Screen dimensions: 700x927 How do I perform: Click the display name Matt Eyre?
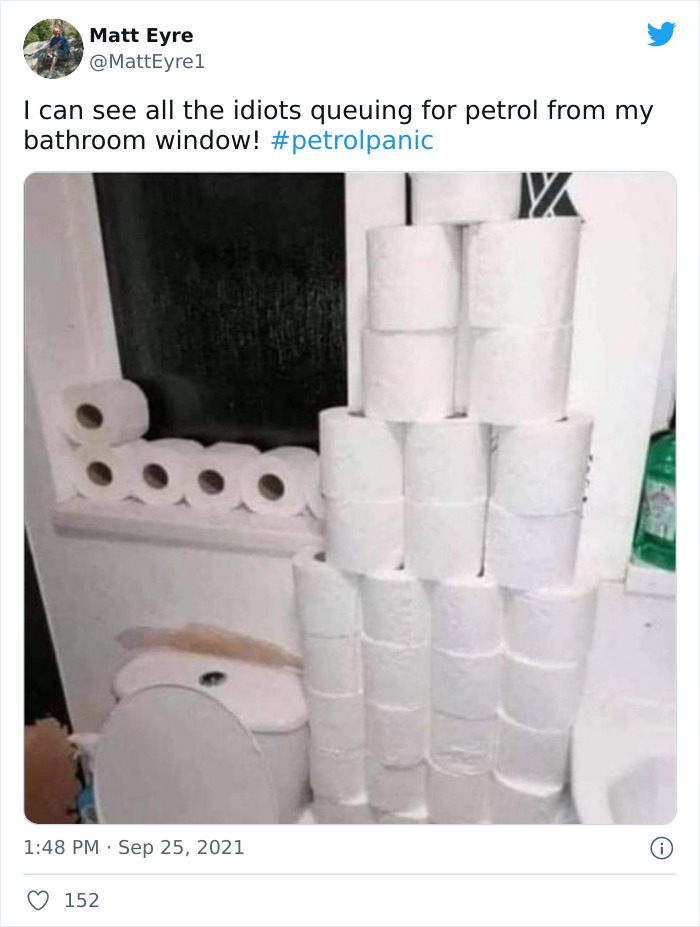[141, 35]
